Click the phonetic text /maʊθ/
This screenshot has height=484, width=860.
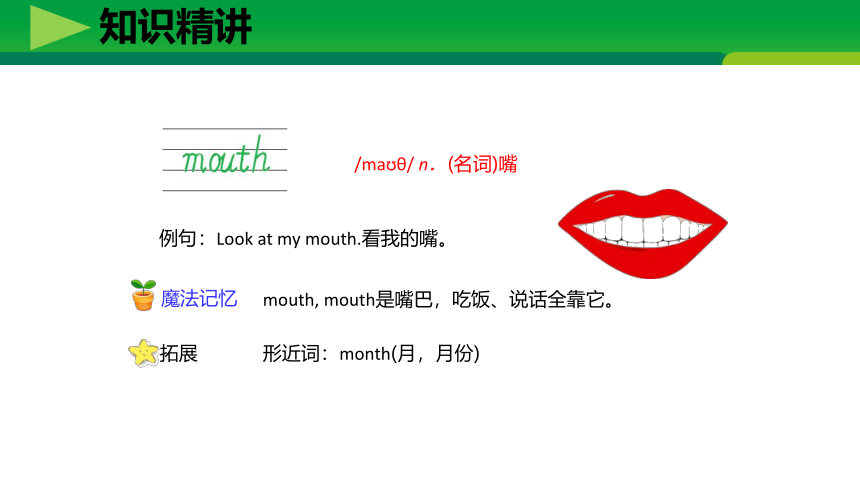[x=383, y=164]
